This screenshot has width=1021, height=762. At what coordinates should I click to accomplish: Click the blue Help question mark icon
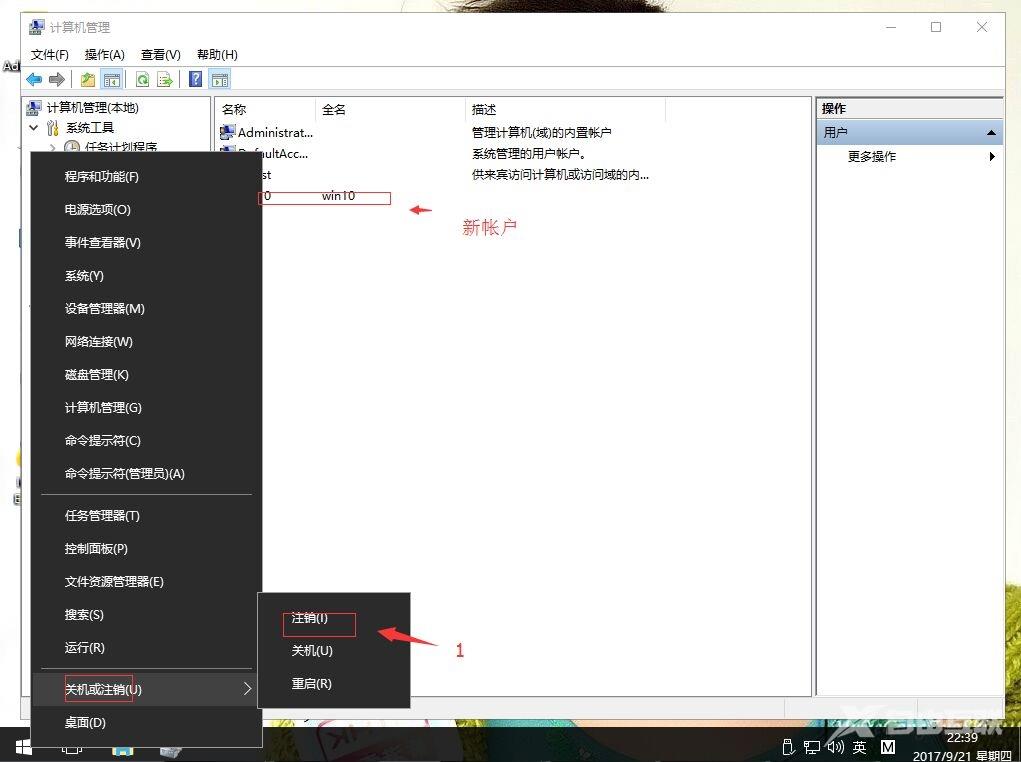pyautogui.click(x=196, y=80)
